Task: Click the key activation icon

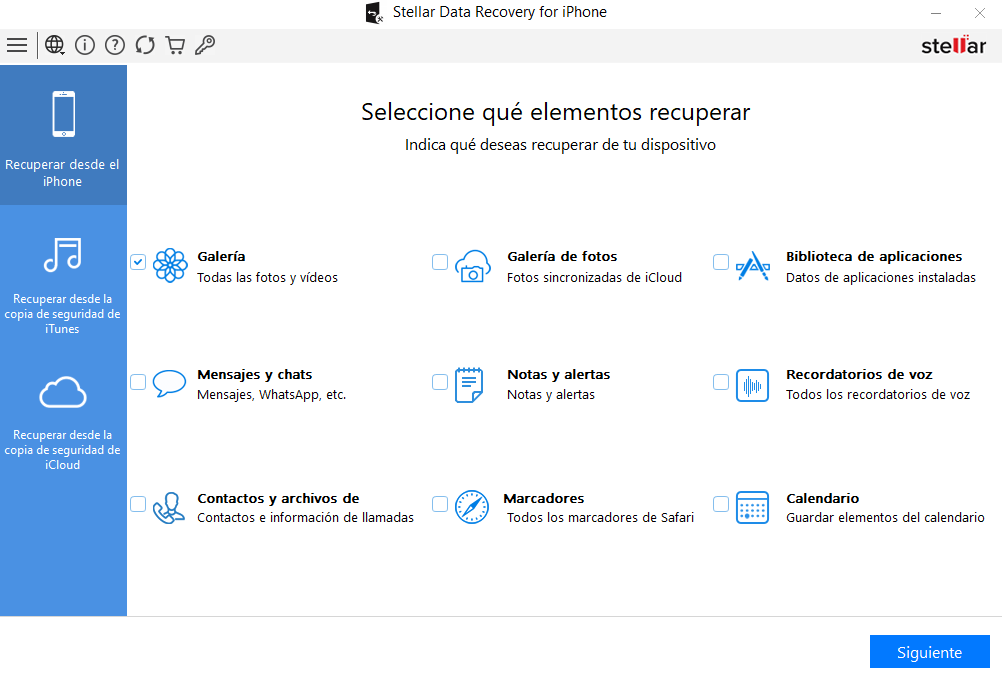Action: point(205,45)
